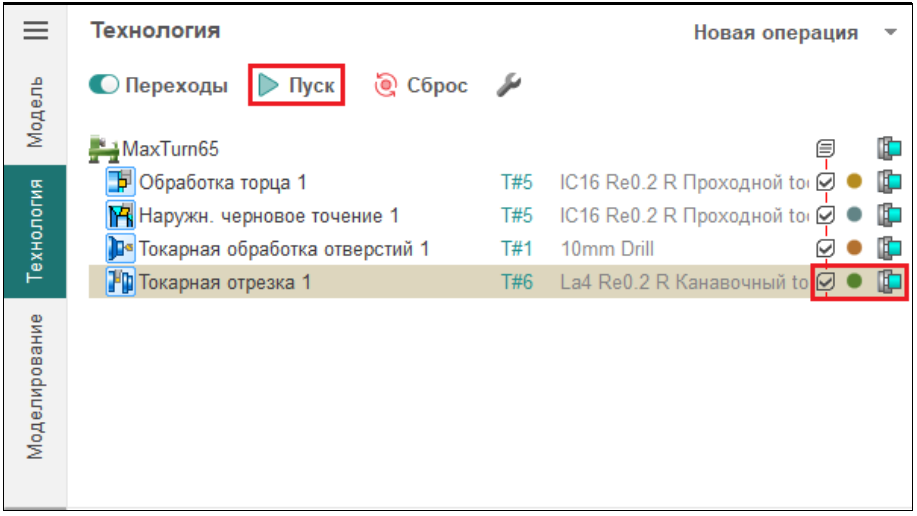
Task: Uncheck the Токарная отрезка 1 checkbox
Action: 826,282
